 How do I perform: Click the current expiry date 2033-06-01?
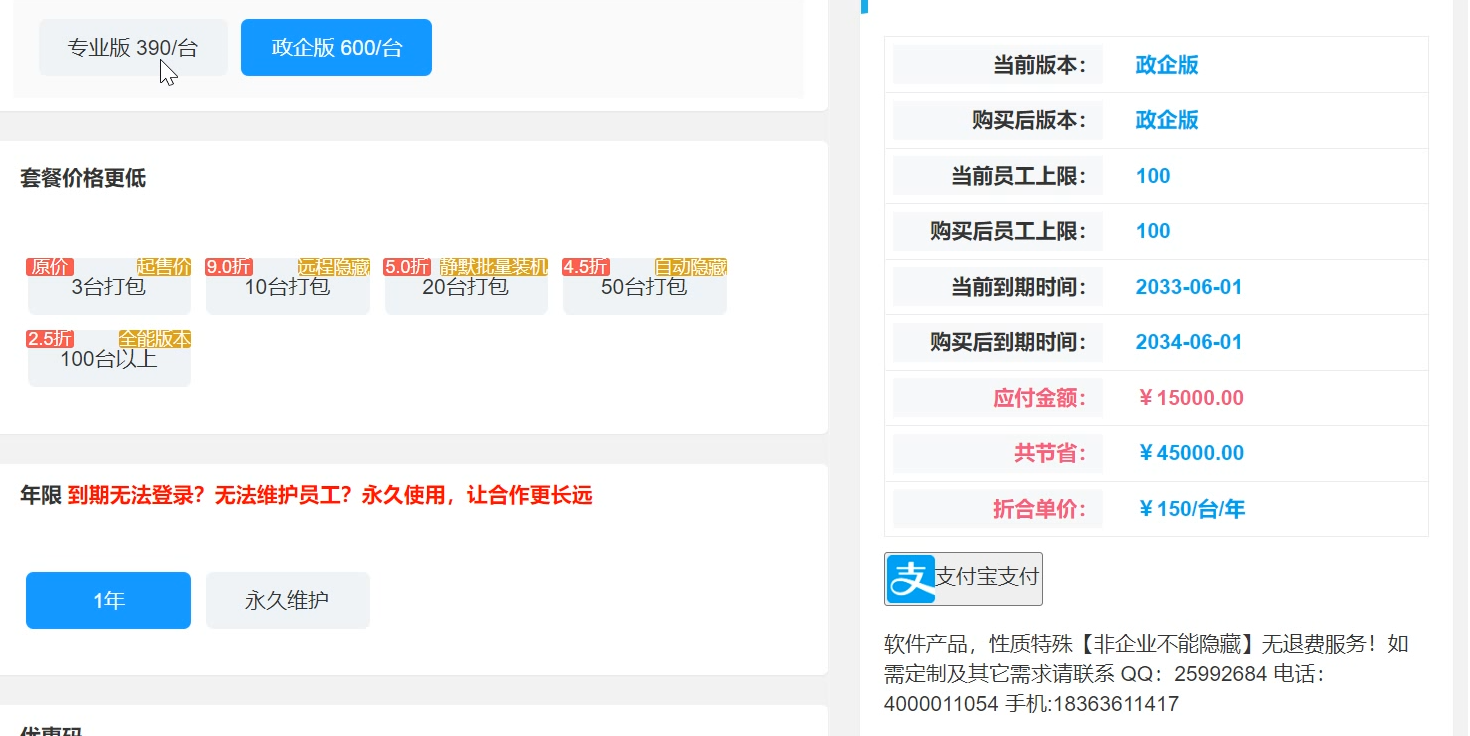(1189, 286)
